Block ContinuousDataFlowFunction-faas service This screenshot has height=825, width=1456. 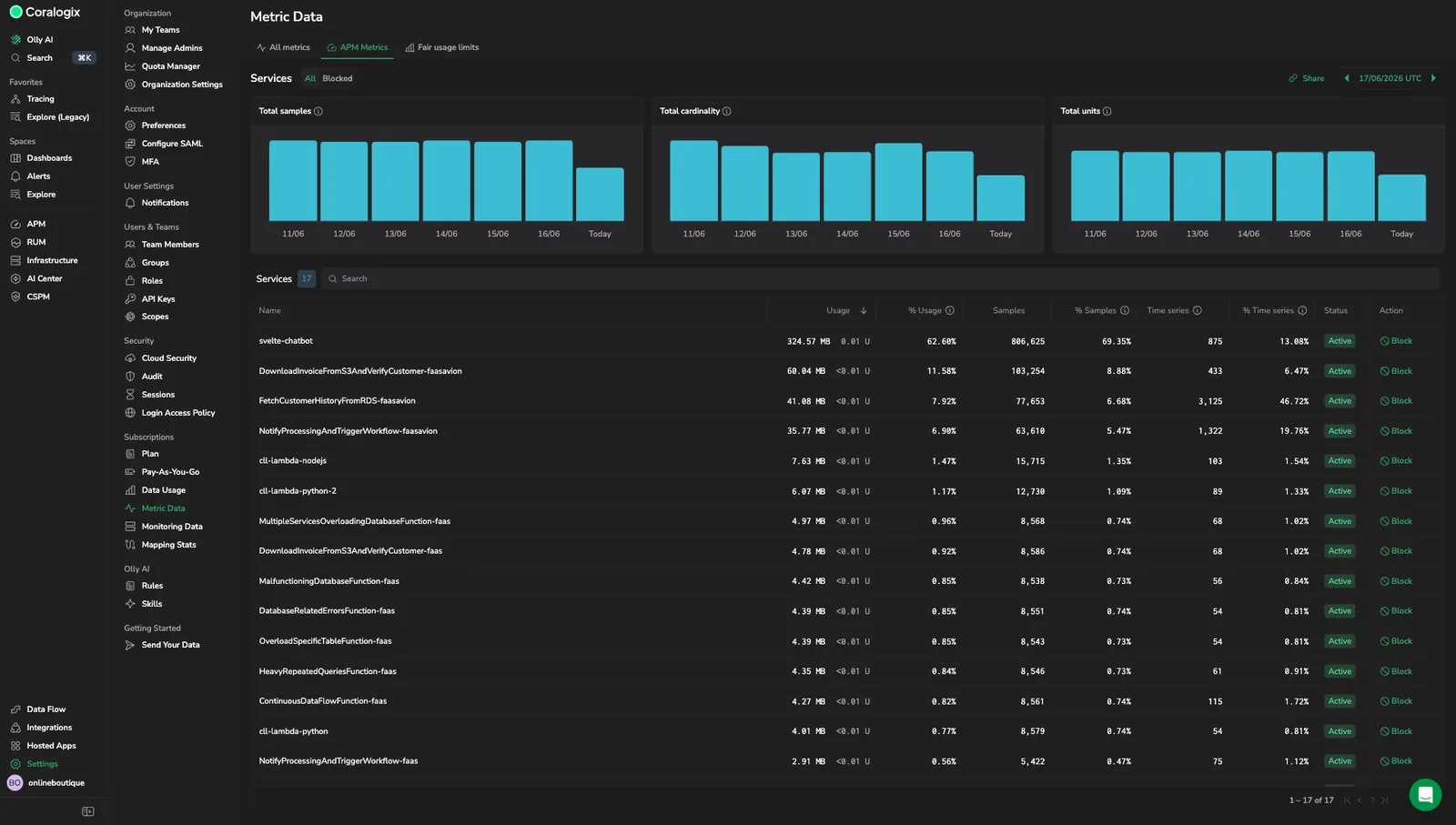(1396, 700)
